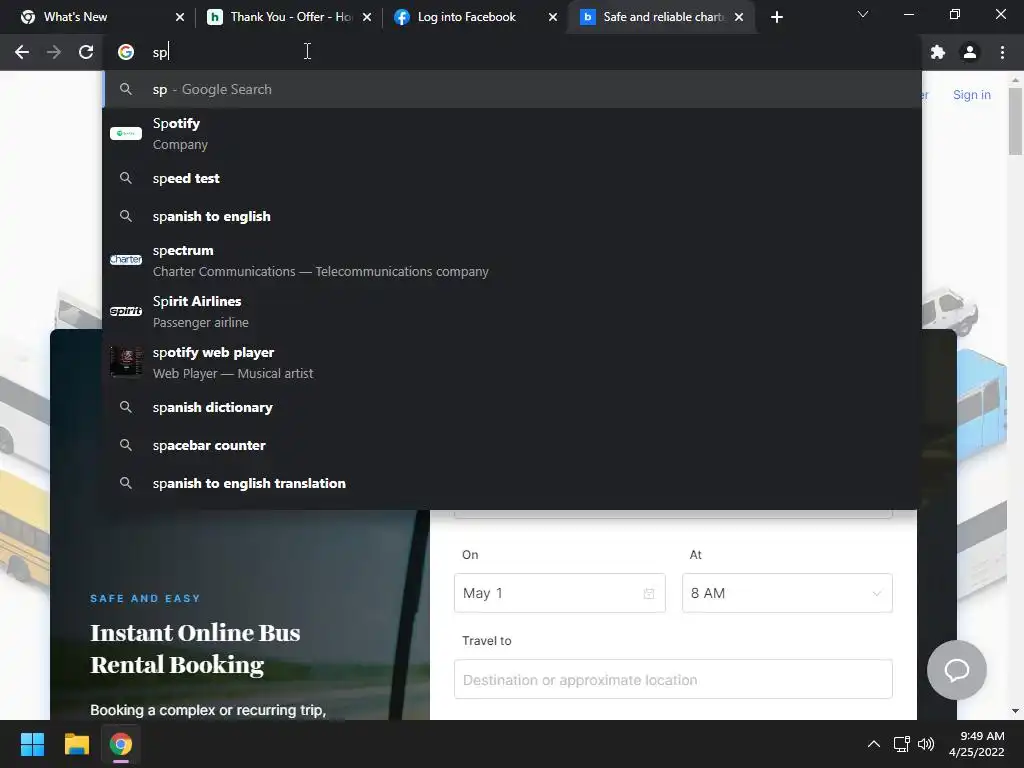Pick the Spirit Airlines suggestion
Viewport: 1024px width, 768px height.
click(512, 312)
